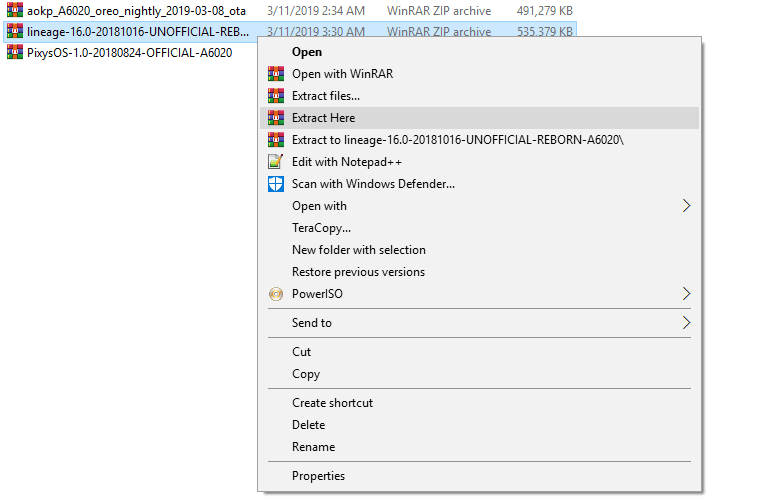Select Copy in the context menu
761x500 pixels.
tap(480, 374)
